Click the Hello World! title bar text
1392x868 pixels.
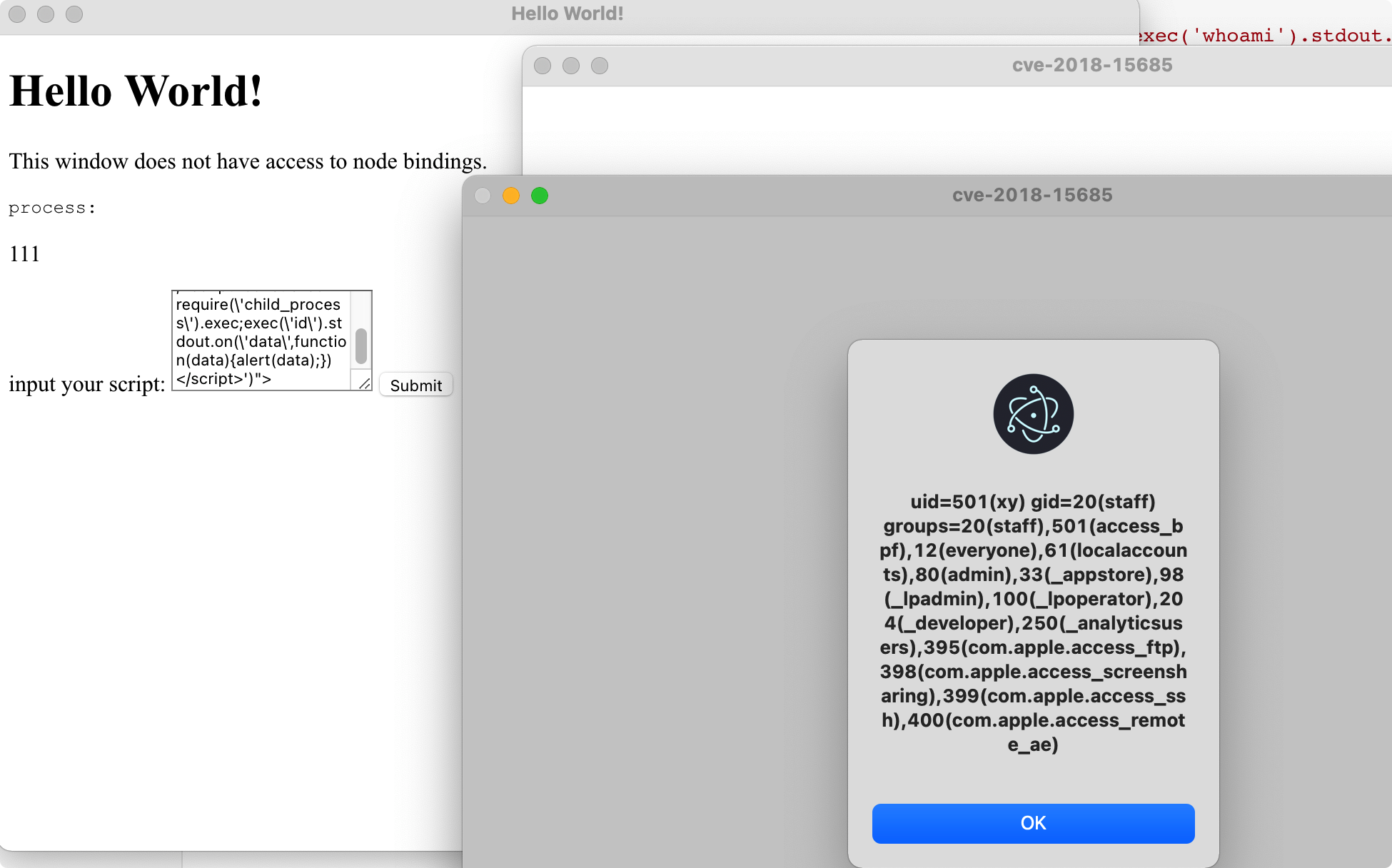tap(568, 14)
